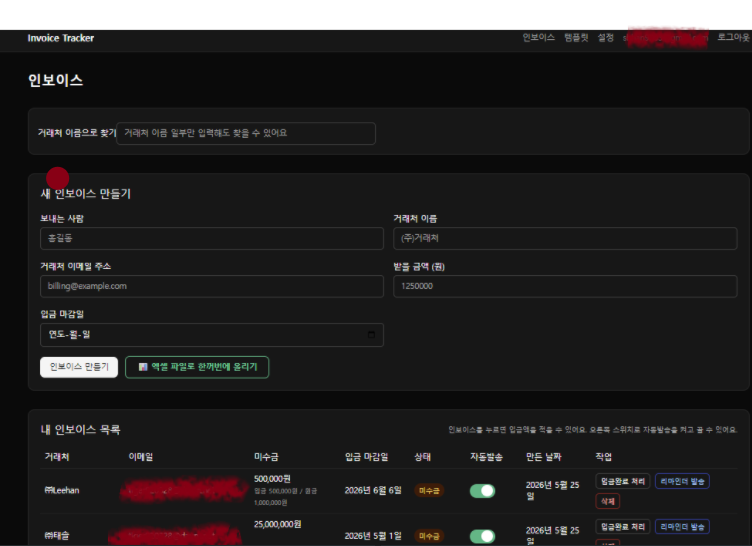Focus the 거래처 이름으로 찾기 search box

tap(246, 133)
